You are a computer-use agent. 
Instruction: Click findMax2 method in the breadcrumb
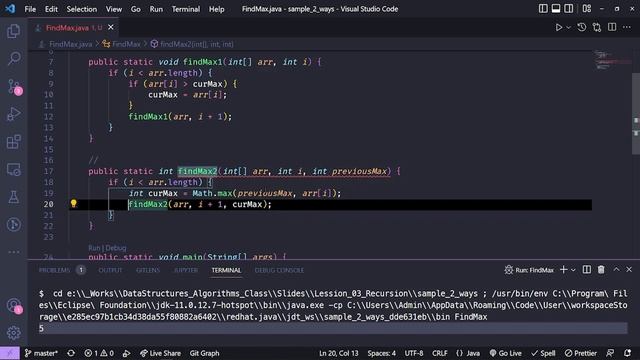(197, 44)
